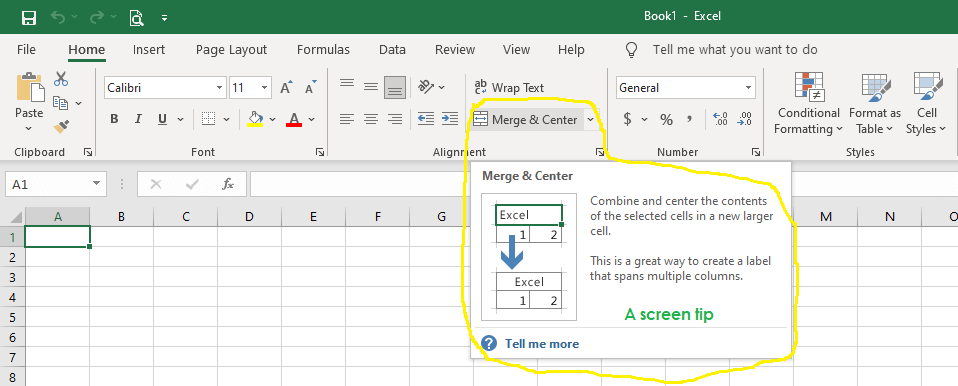The height and width of the screenshot is (386, 958).
Task: Open the Help tab
Action: click(571, 49)
